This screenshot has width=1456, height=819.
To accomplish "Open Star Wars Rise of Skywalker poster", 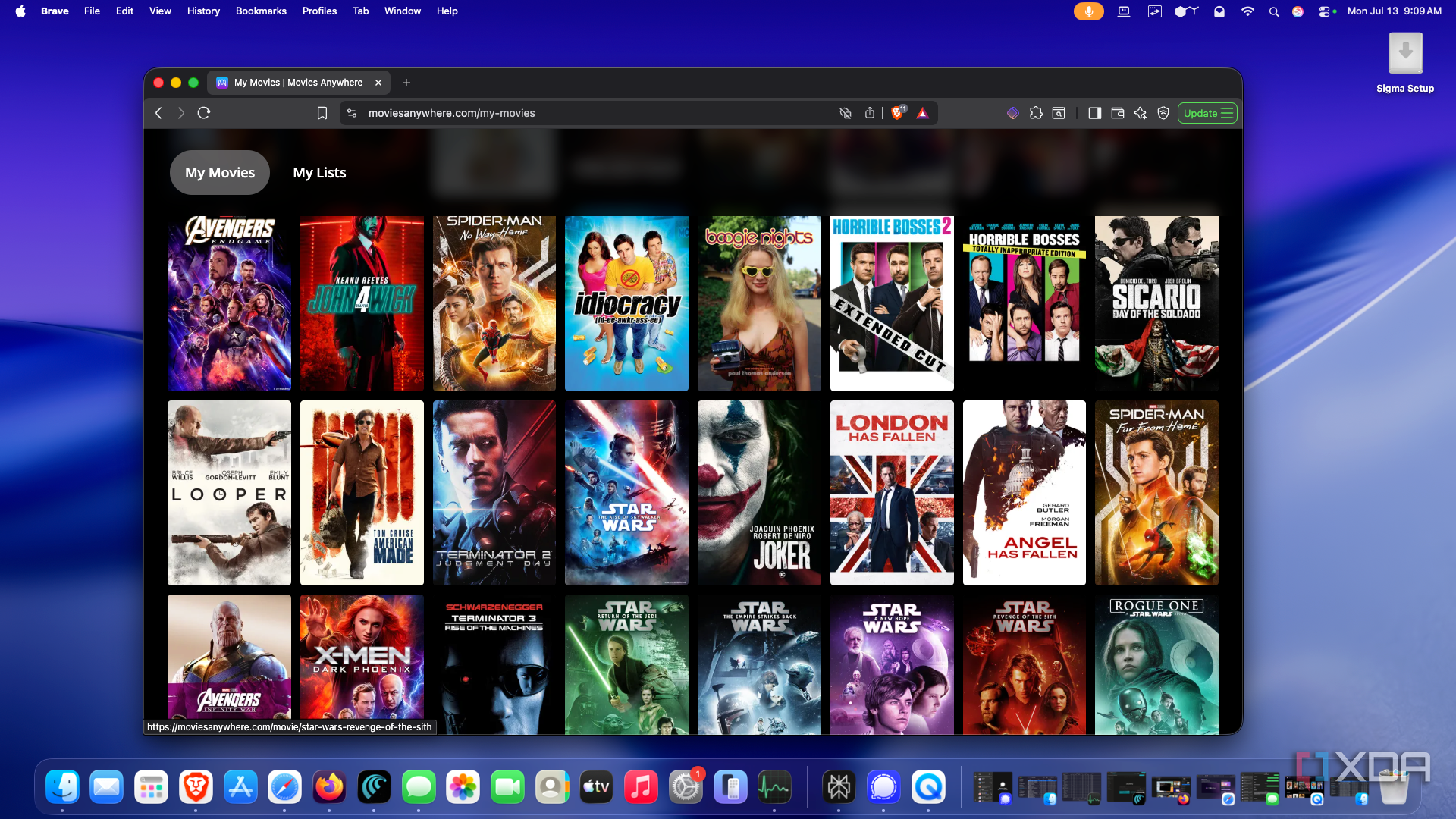I will 626,493.
